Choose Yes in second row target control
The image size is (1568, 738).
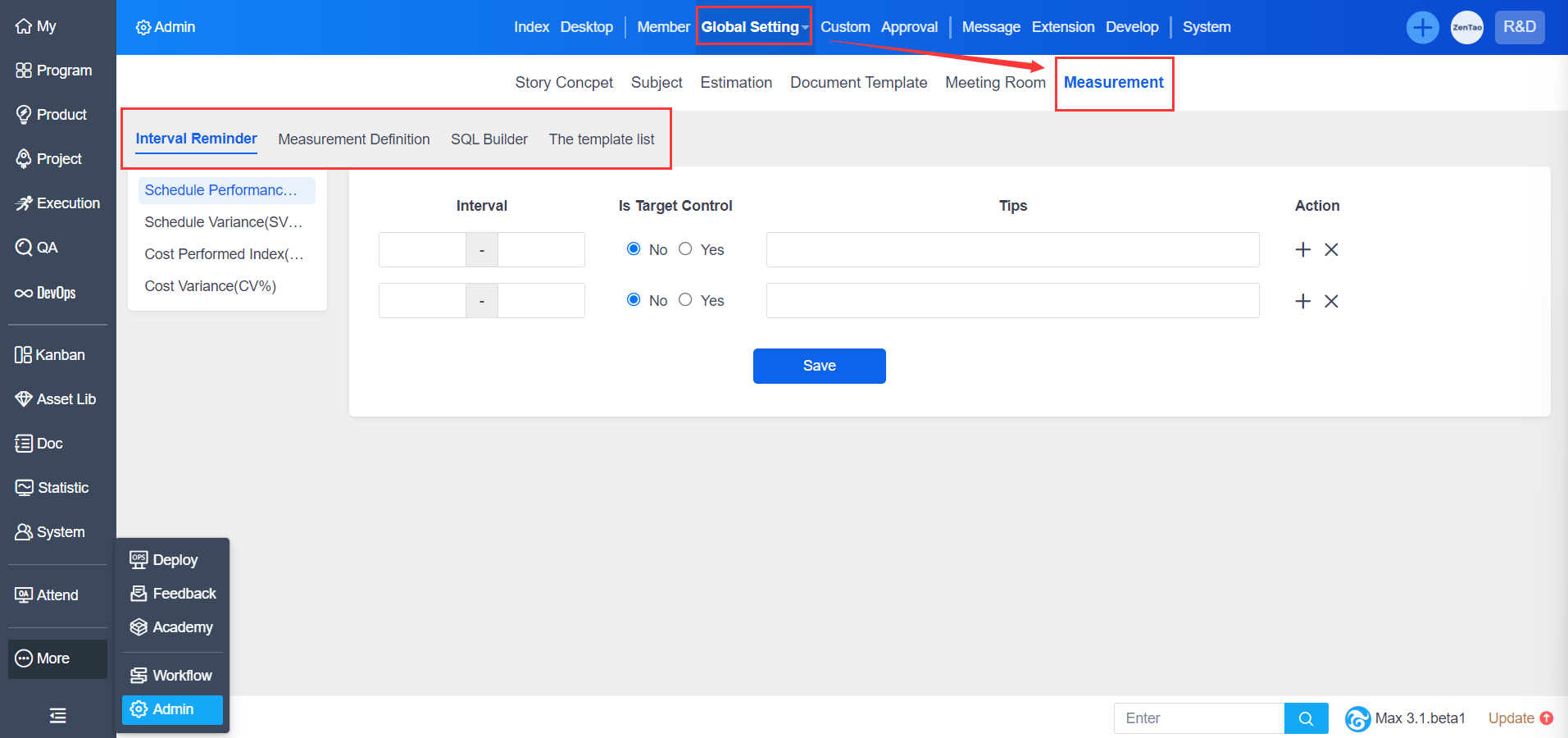tap(685, 300)
